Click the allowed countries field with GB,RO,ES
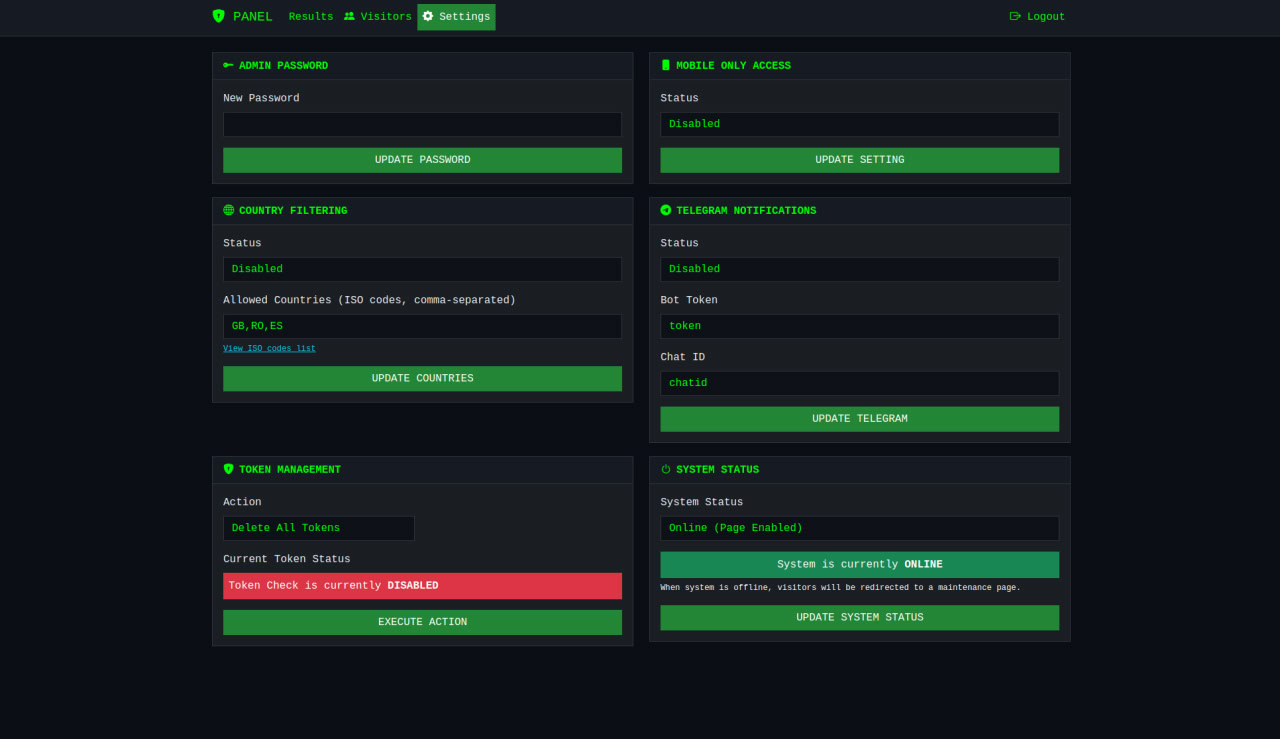 pyautogui.click(x=422, y=326)
